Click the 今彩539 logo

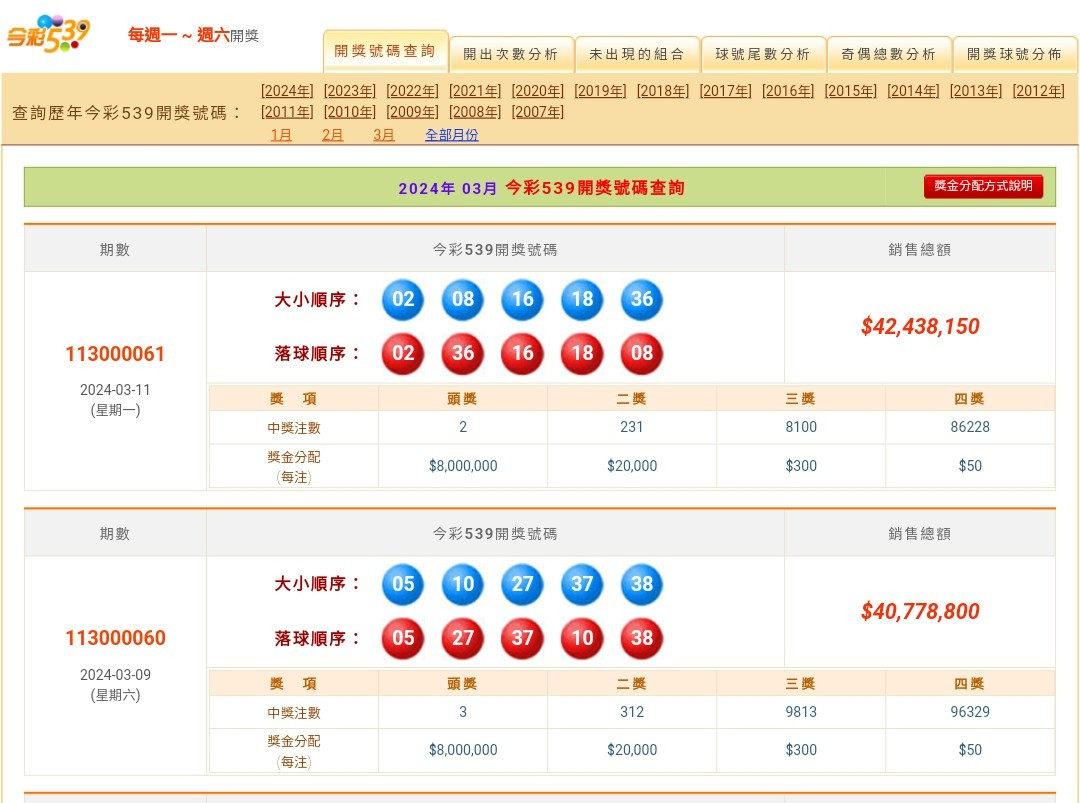point(48,34)
